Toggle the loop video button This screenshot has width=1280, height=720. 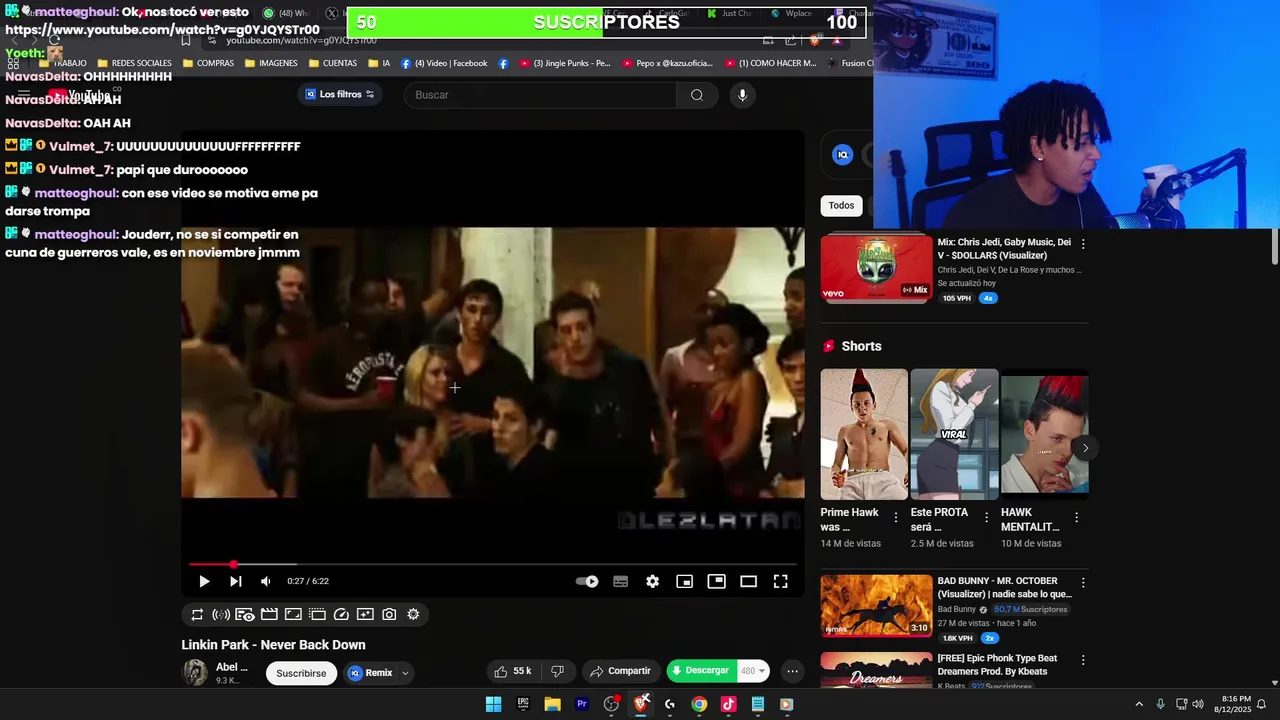click(197, 614)
